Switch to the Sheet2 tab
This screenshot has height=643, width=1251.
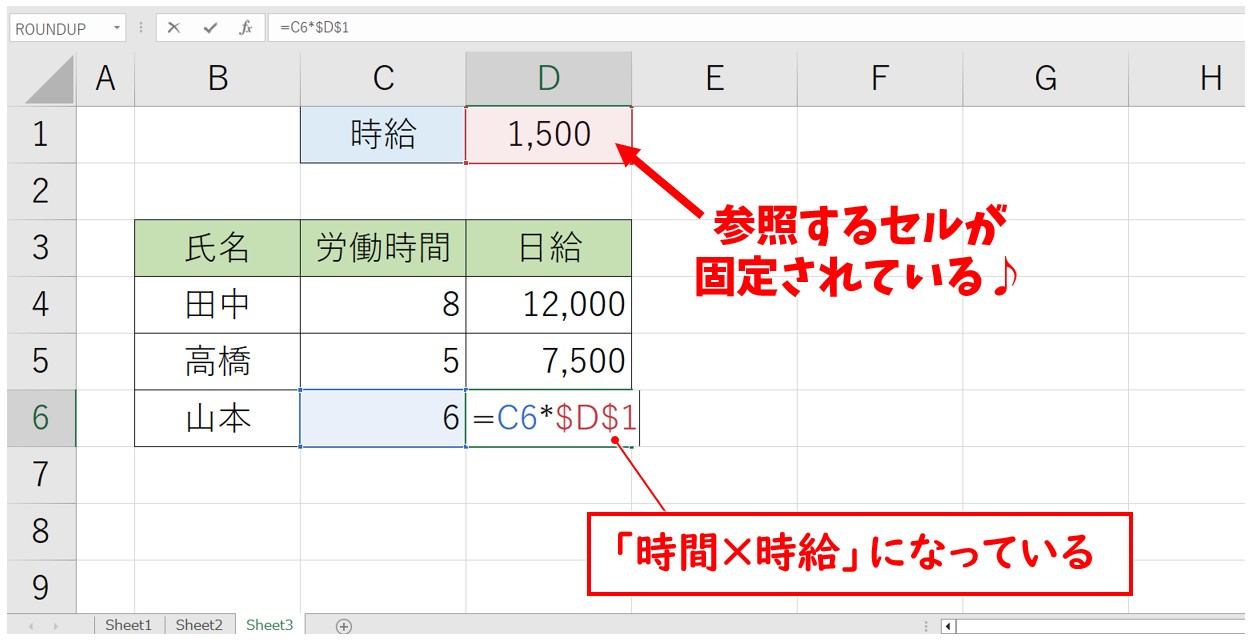(x=199, y=625)
